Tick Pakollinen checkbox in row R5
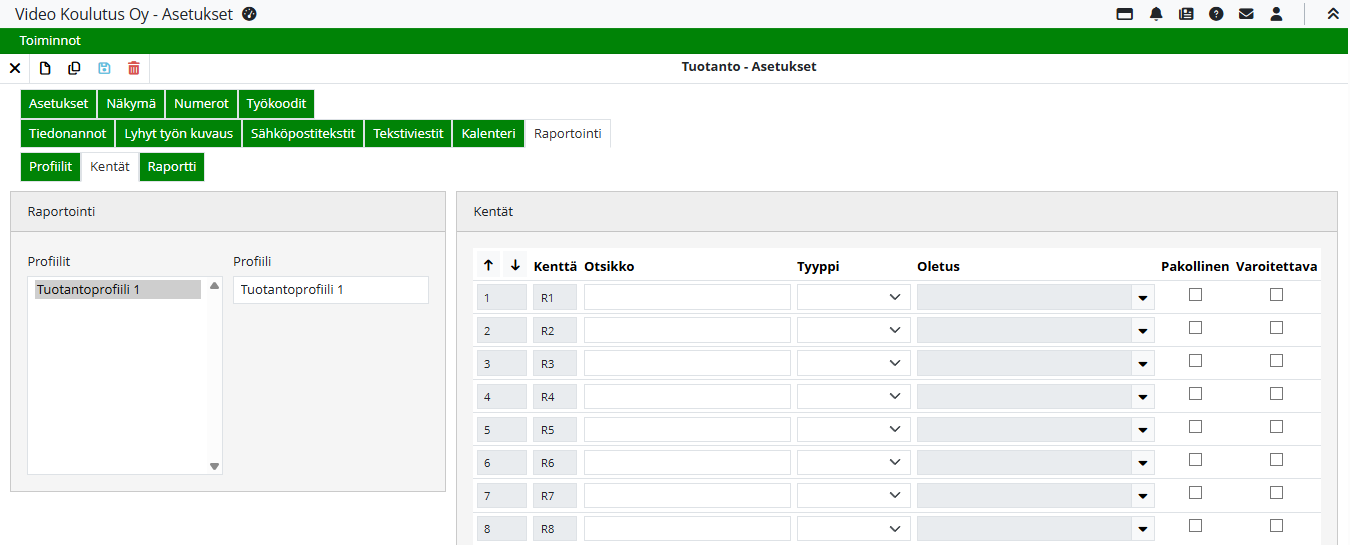 pos(1195,427)
